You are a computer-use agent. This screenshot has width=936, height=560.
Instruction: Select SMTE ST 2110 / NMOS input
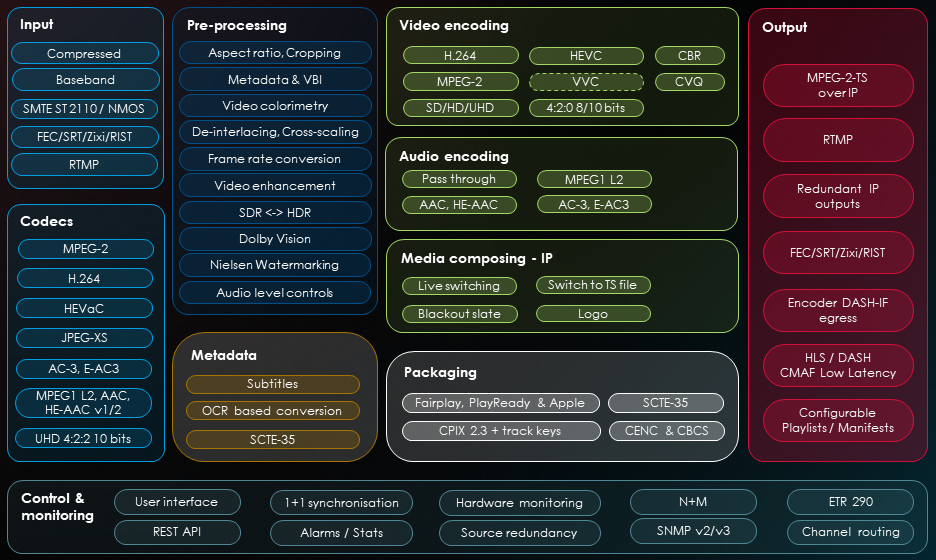pos(85,108)
